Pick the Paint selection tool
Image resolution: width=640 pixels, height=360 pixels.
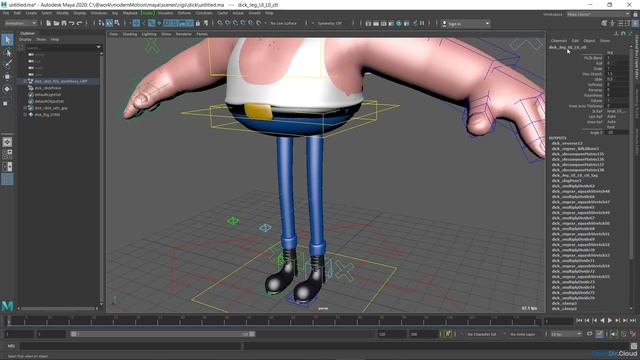click(7, 64)
